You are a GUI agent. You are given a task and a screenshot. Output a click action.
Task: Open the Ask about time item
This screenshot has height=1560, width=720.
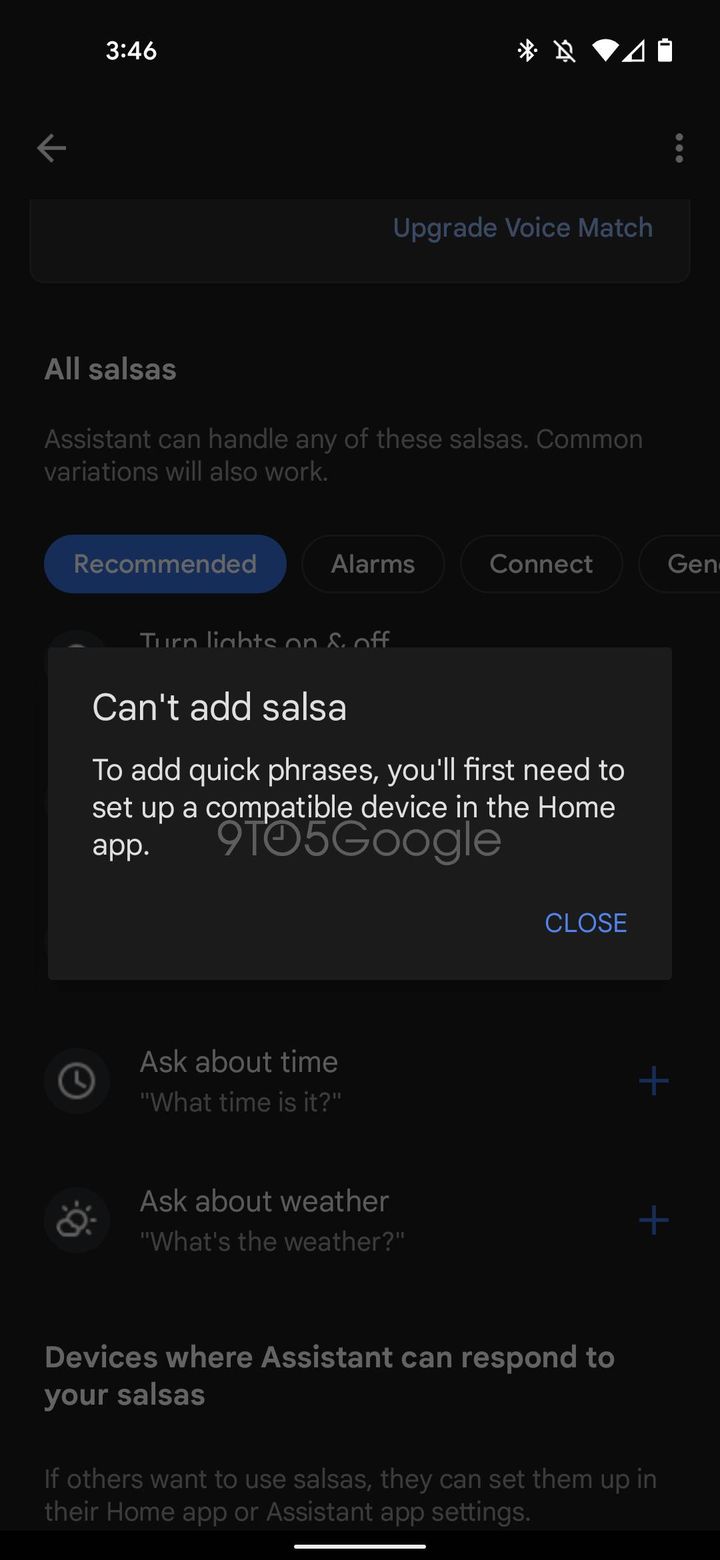coord(359,1081)
